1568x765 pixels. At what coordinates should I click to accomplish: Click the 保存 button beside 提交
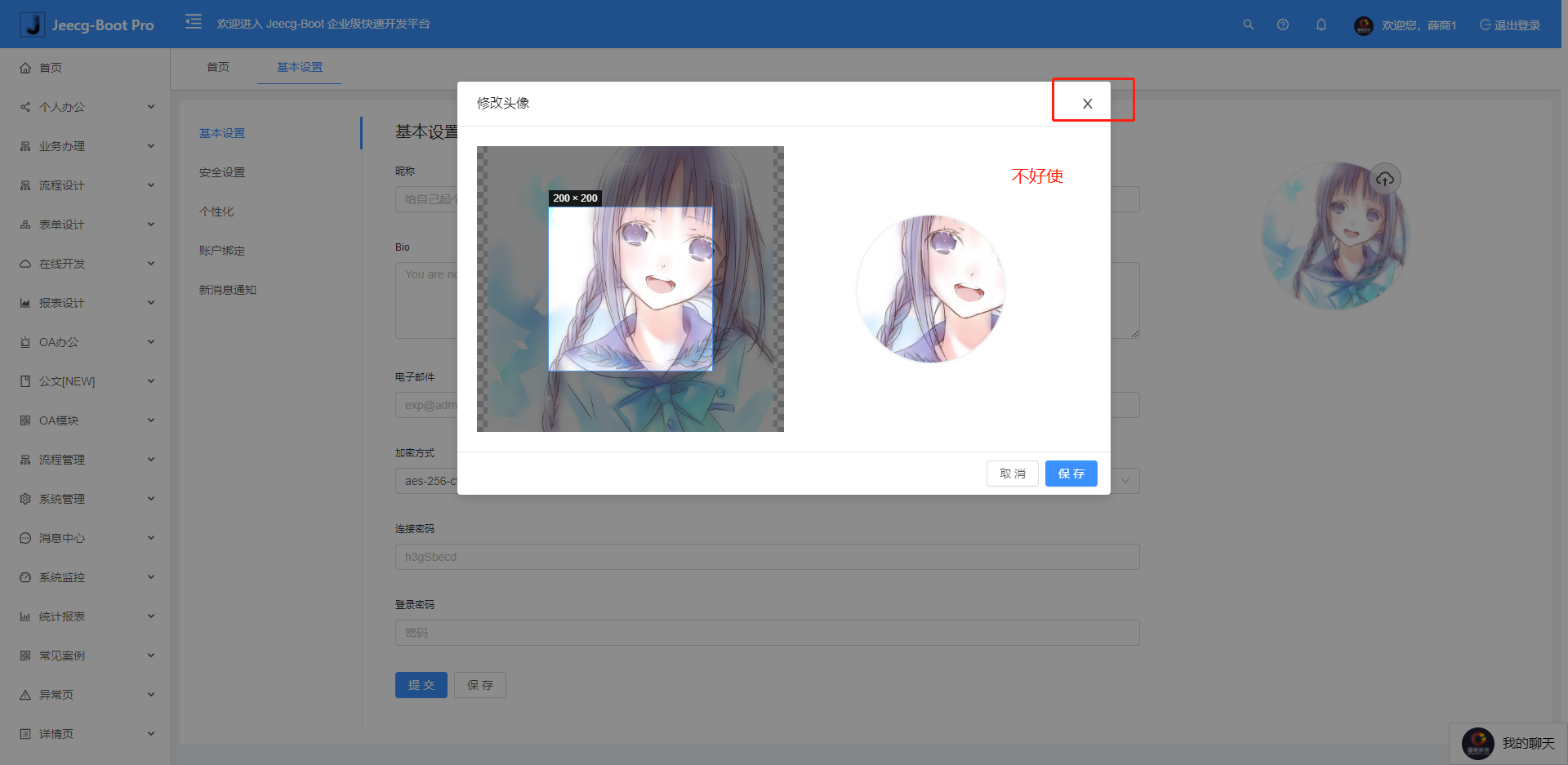pos(480,685)
